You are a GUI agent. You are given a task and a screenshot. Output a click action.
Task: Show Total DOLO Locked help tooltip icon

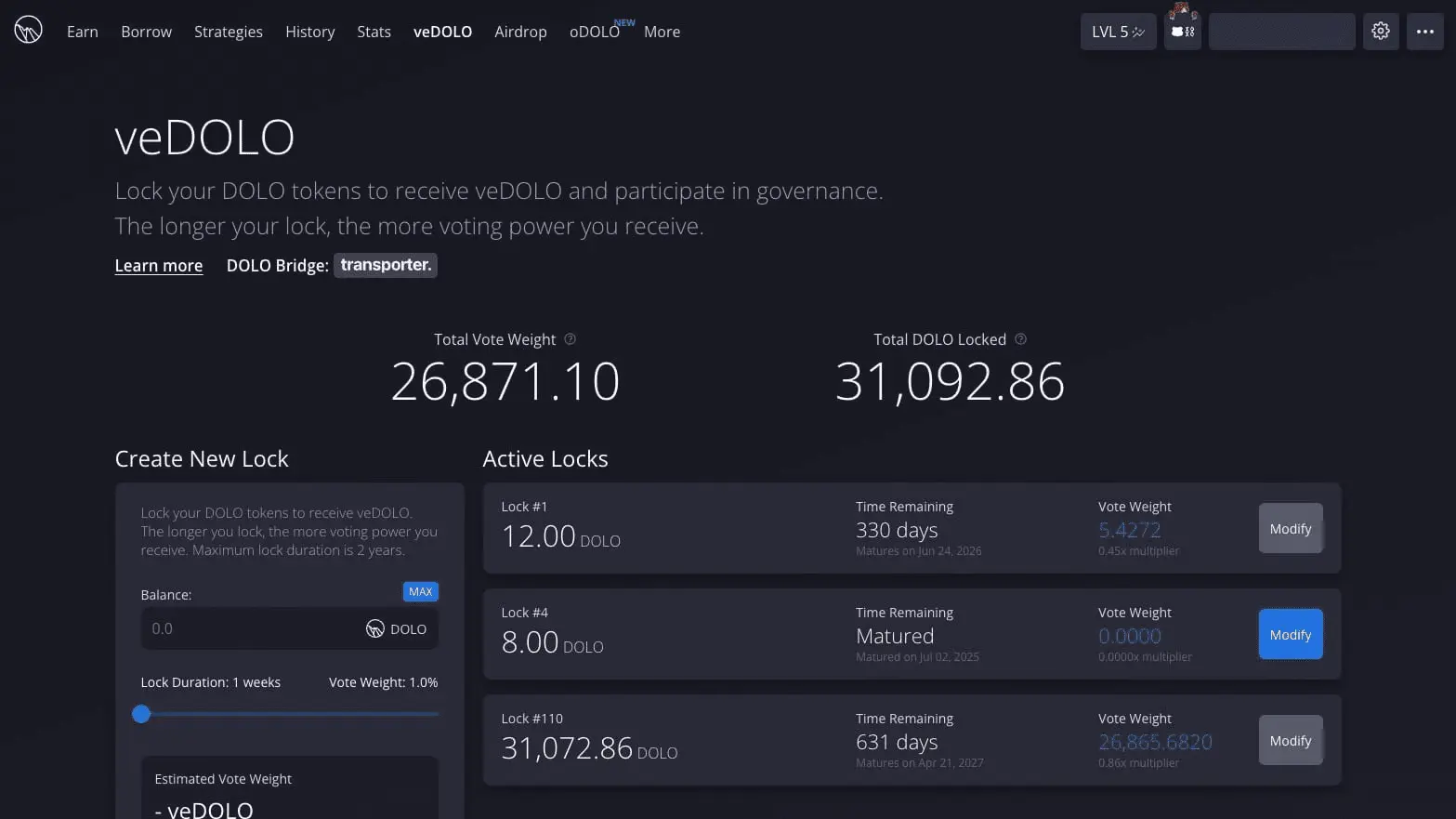[x=1020, y=339]
